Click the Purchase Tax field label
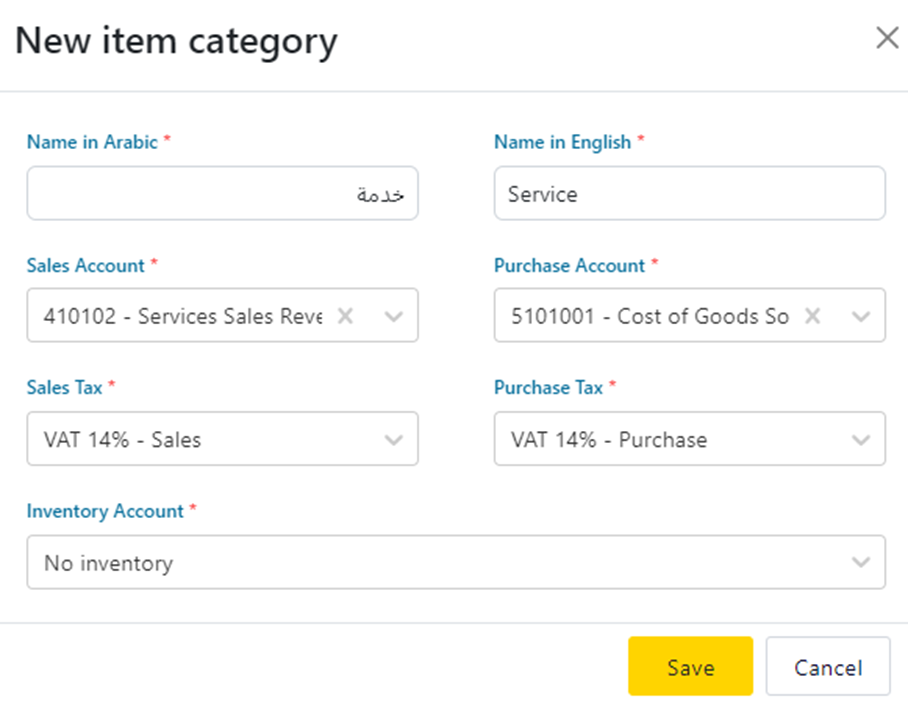The height and width of the screenshot is (702, 908). 548,388
